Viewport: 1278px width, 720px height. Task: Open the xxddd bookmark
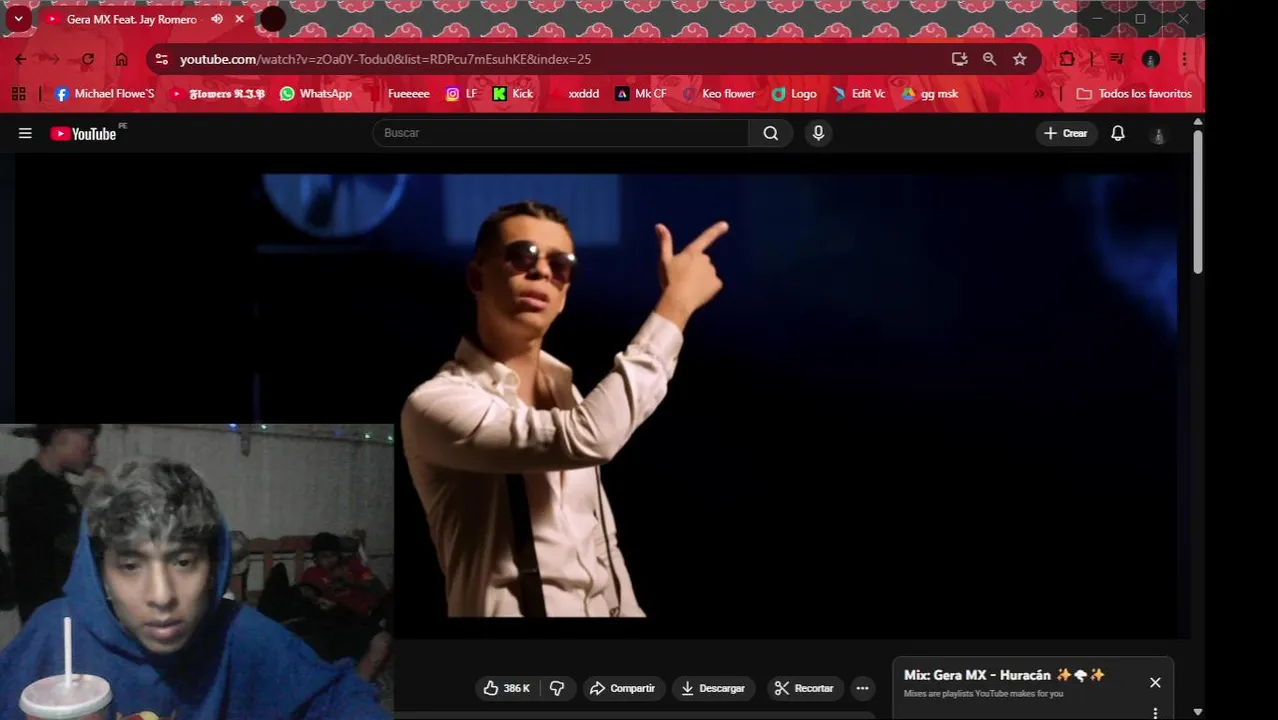(574, 93)
